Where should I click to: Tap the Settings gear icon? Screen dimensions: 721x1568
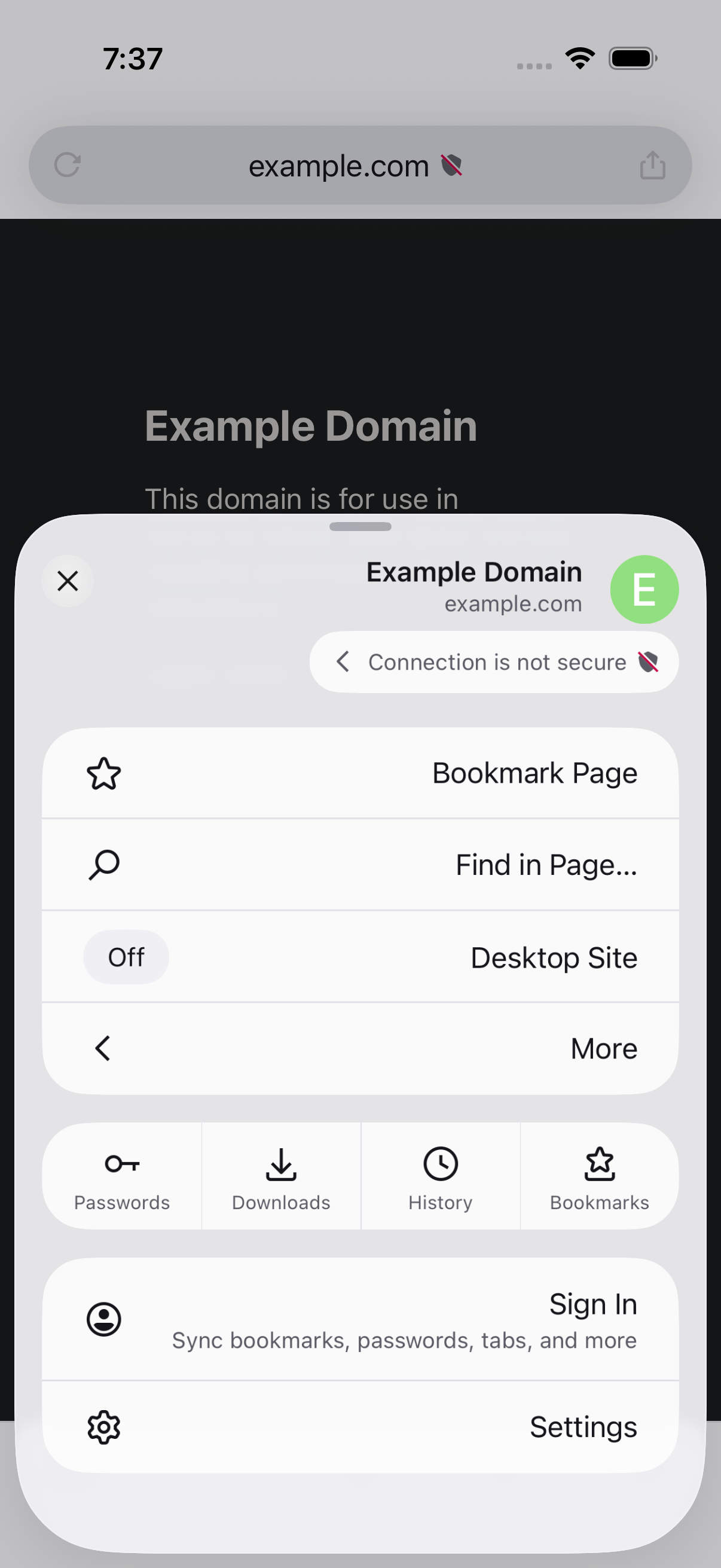104,1427
